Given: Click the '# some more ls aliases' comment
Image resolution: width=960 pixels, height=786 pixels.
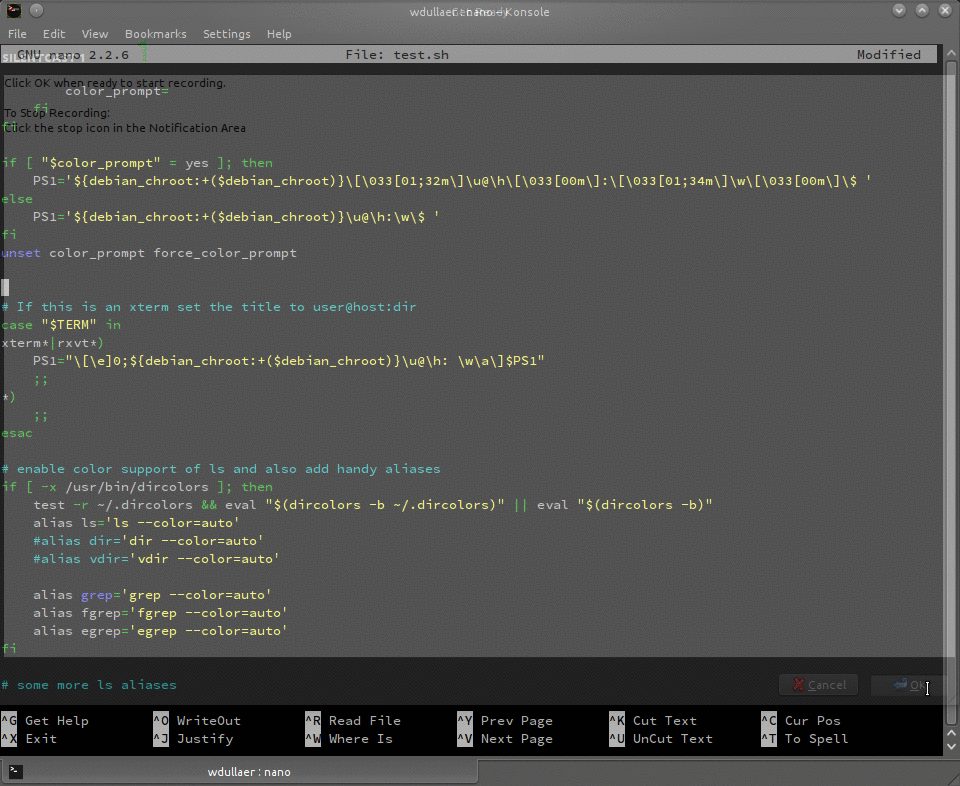Looking at the screenshot, I should point(89,685).
